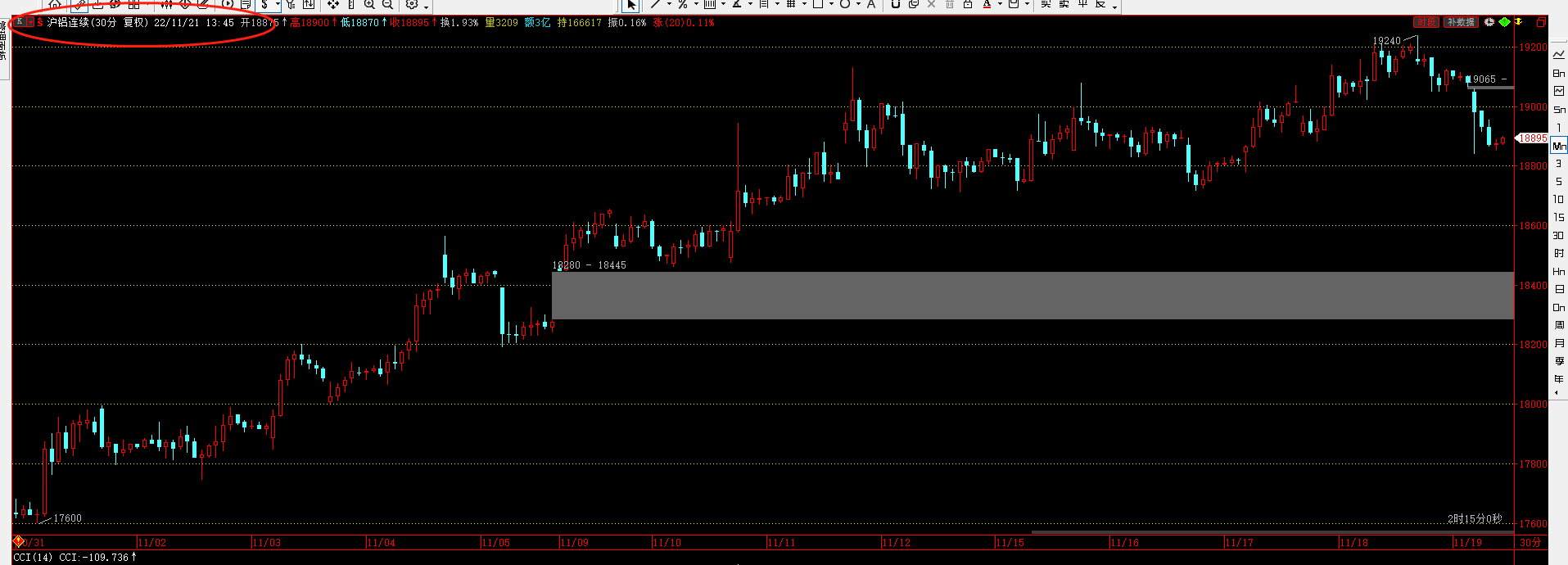This screenshot has height=565, width=1568.
Task: Select the 10 minute period
Action: click(x=1558, y=199)
